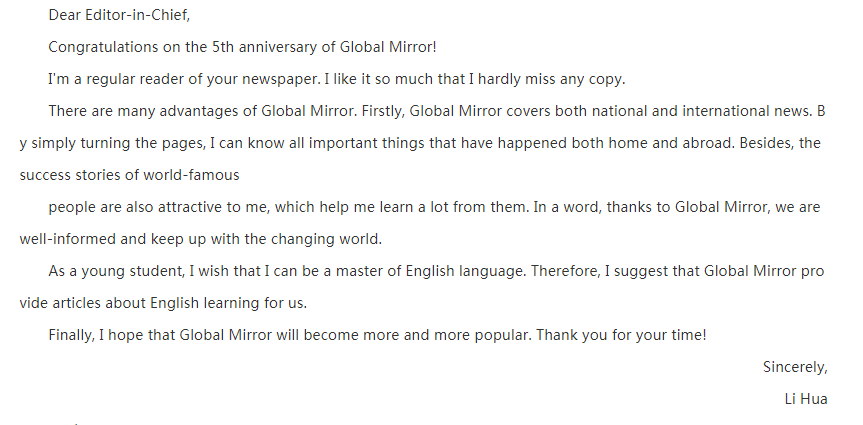Click the phrase "national and international news"

(687, 111)
